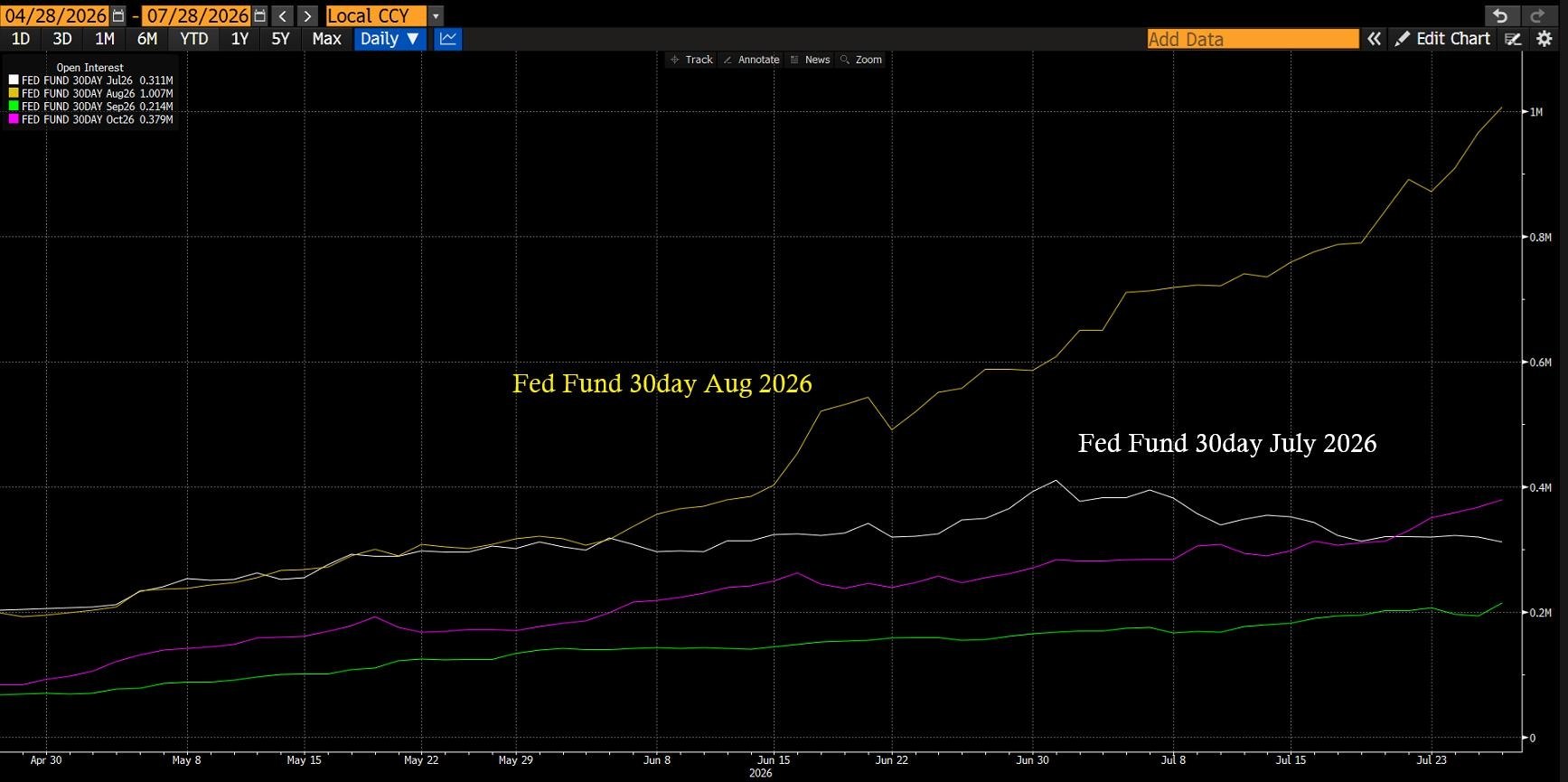1568x782 pixels.
Task: Click the Jul 8 x-axis date label
Action: click(x=1173, y=760)
